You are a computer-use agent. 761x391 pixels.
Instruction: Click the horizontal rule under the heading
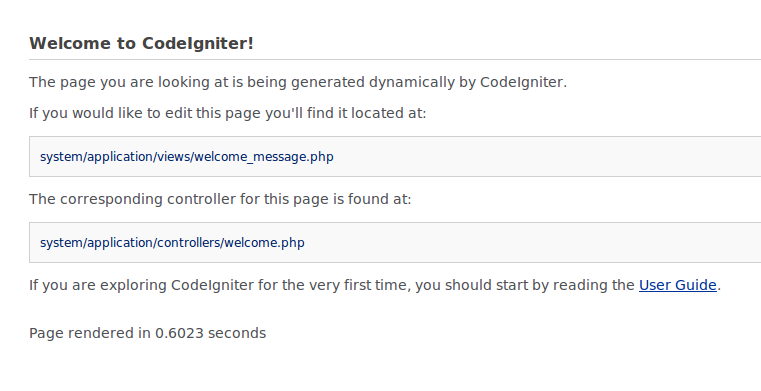pos(395,60)
